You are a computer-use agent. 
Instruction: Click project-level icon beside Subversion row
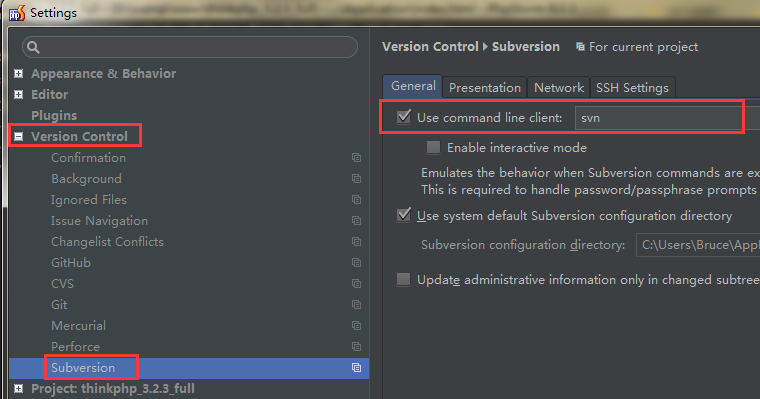356,367
